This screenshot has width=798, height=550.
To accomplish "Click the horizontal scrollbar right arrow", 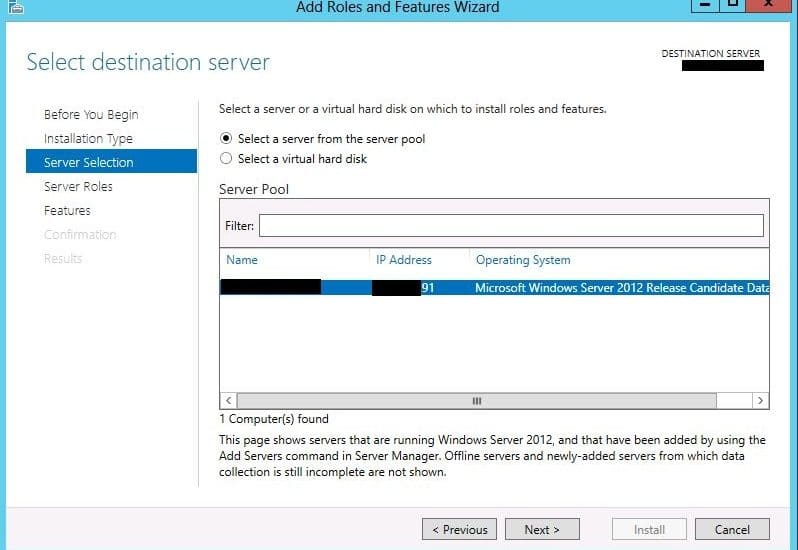I will point(760,400).
